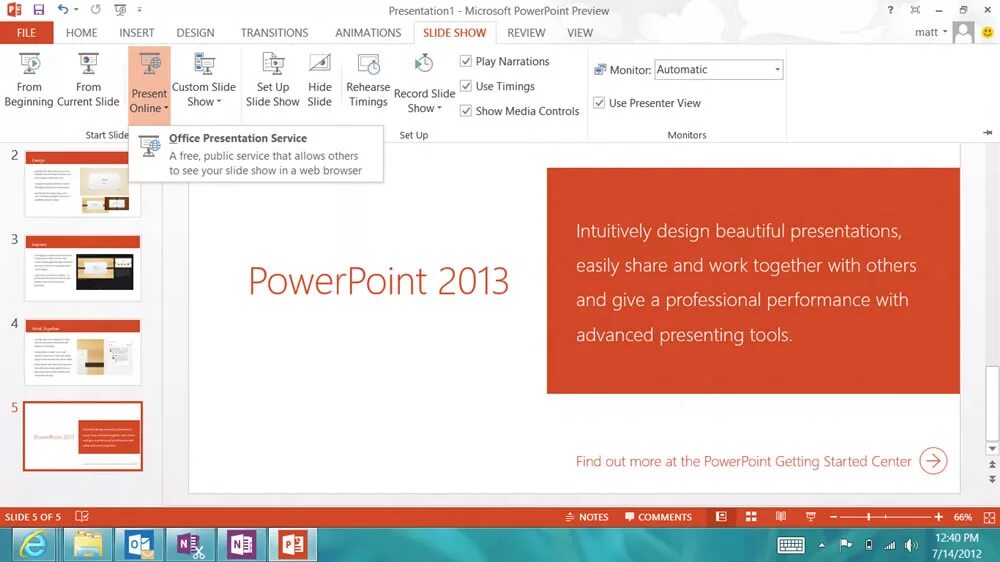
Task: Click zoom out minus button
Action: 834,517
